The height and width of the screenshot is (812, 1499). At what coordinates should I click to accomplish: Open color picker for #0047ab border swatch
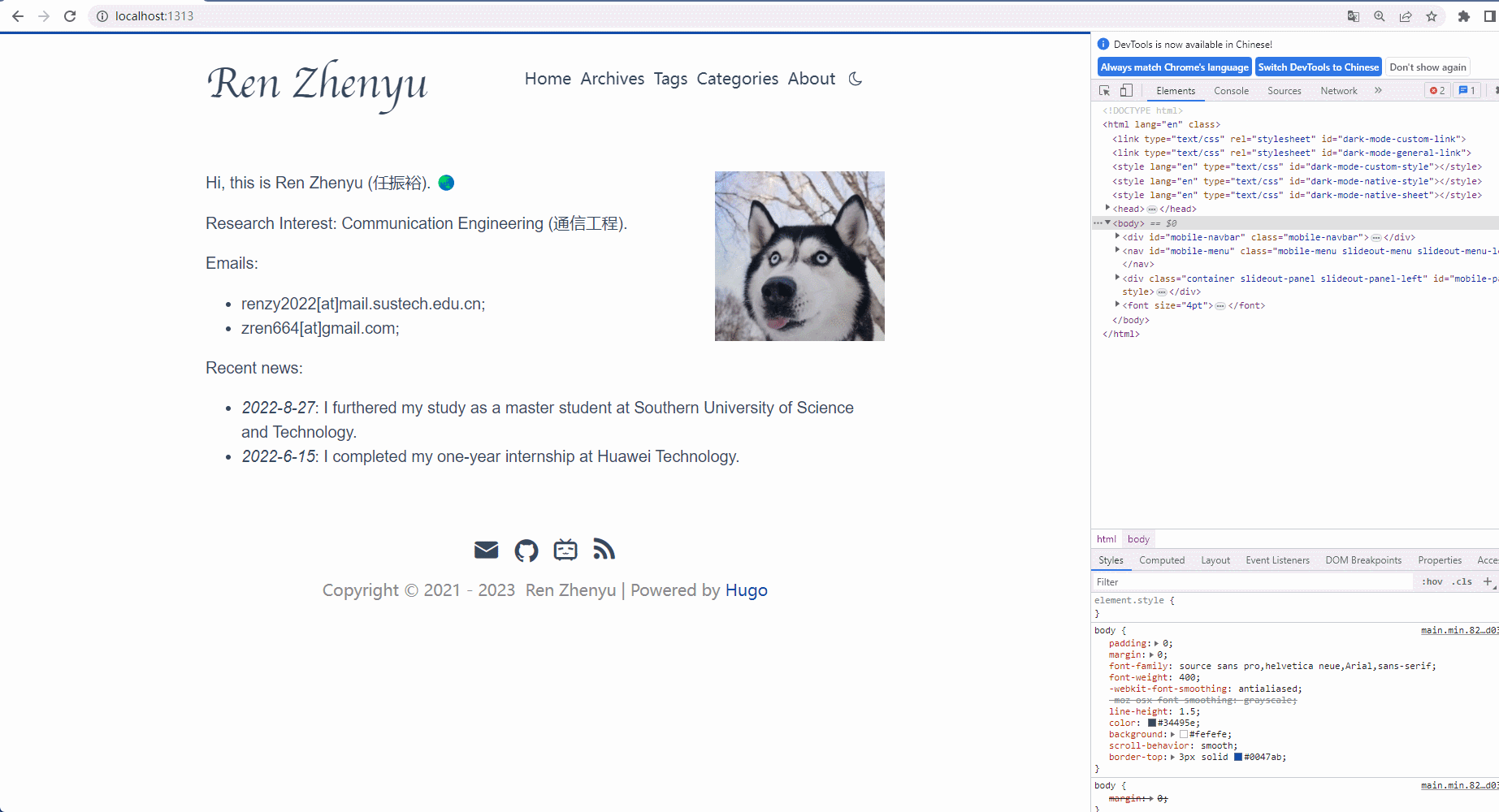[1238, 757]
